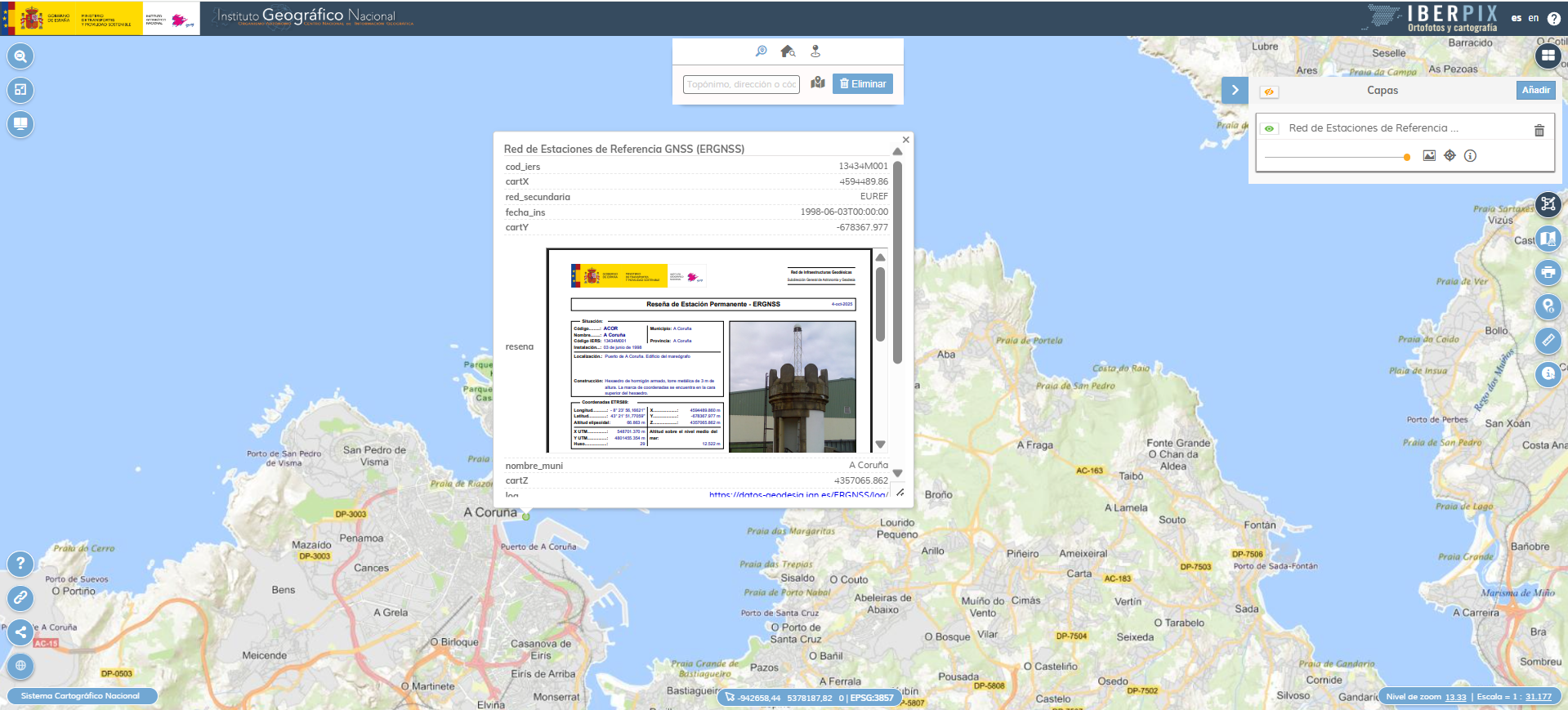Open the base layer selector grid icon
Screen dimensions: 1568x710
click(x=1548, y=56)
